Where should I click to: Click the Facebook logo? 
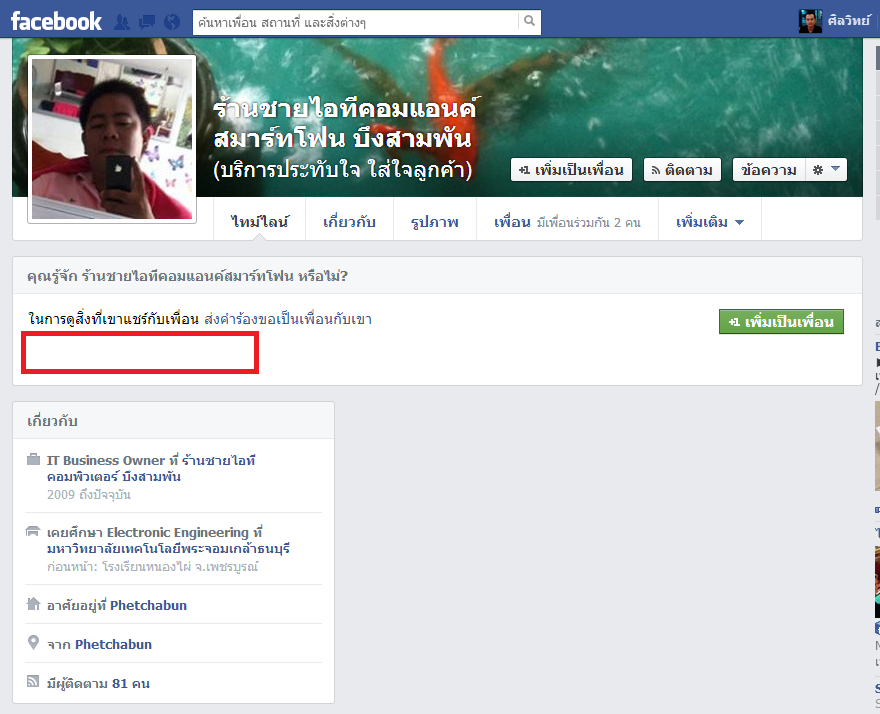click(x=56, y=22)
